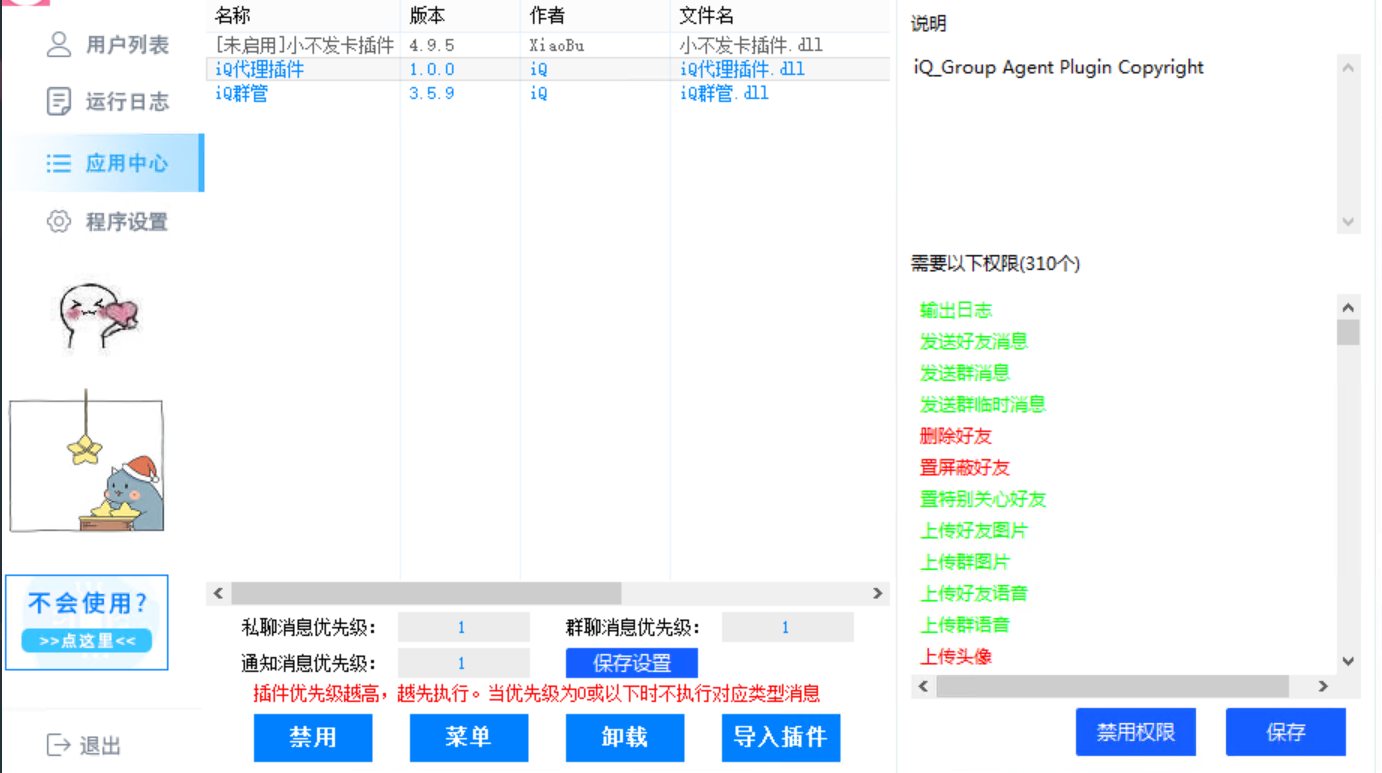Image resolution: width=1382 pixels, height=773 pixels.
Task: Click the 保存 button at bottom right
Action: [1286, 732]
